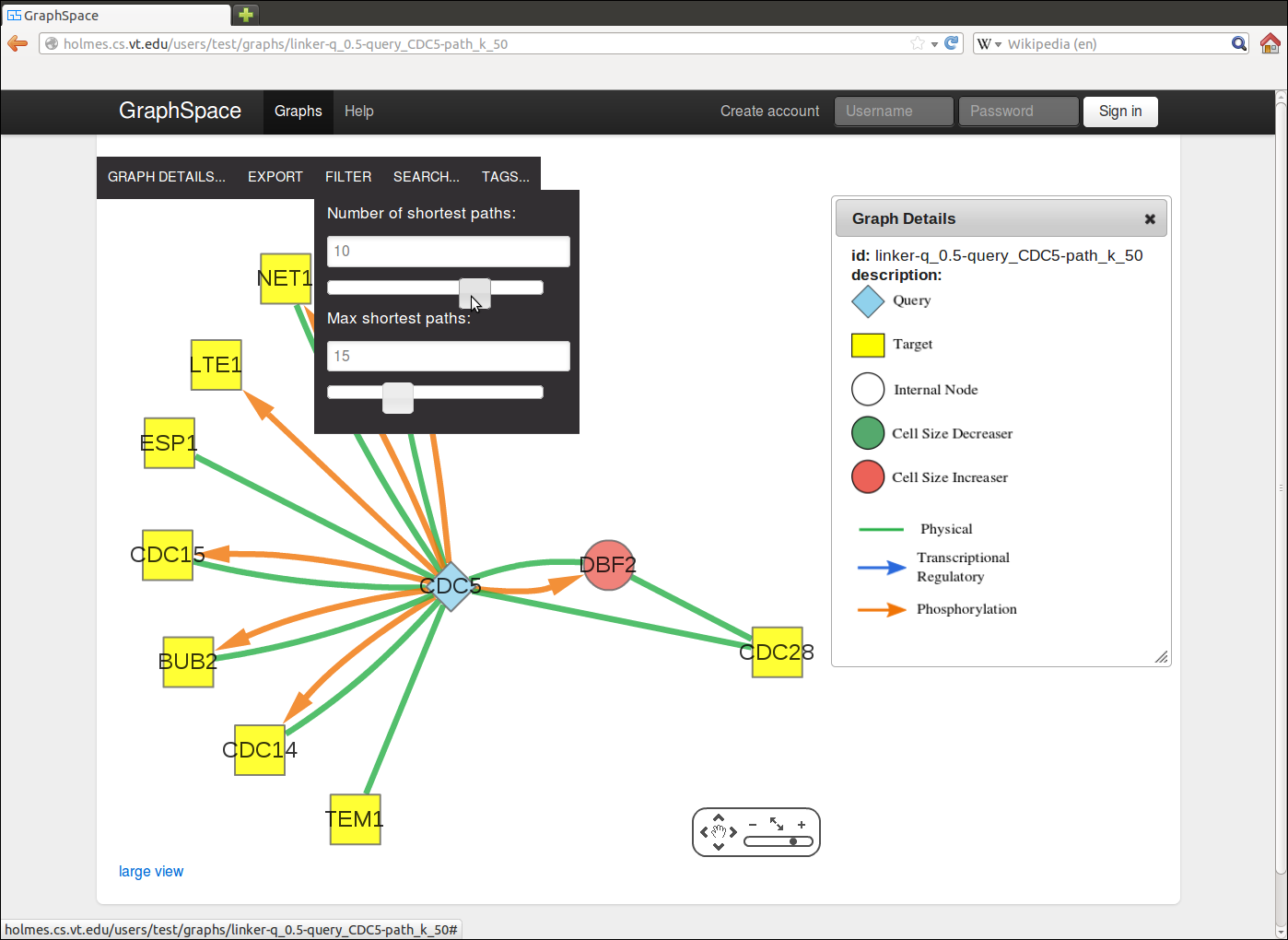1288x940 pixels.
Task: Zoom out with the minus icon
Action: coord(753,824)
